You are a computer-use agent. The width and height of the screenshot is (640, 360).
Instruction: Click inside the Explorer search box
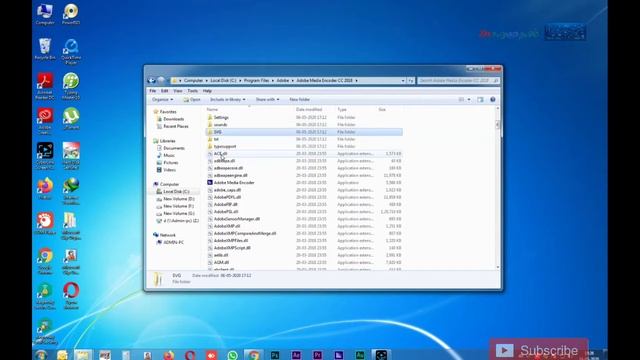coord(458,81)
